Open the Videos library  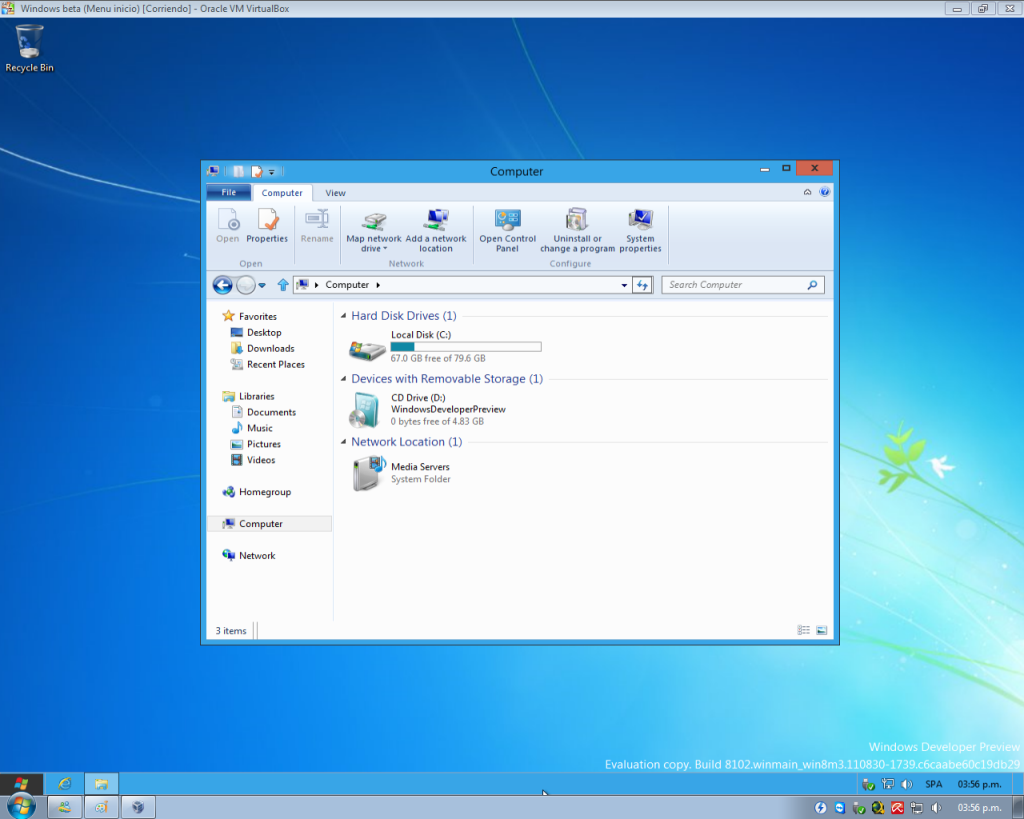click(261, 460)
